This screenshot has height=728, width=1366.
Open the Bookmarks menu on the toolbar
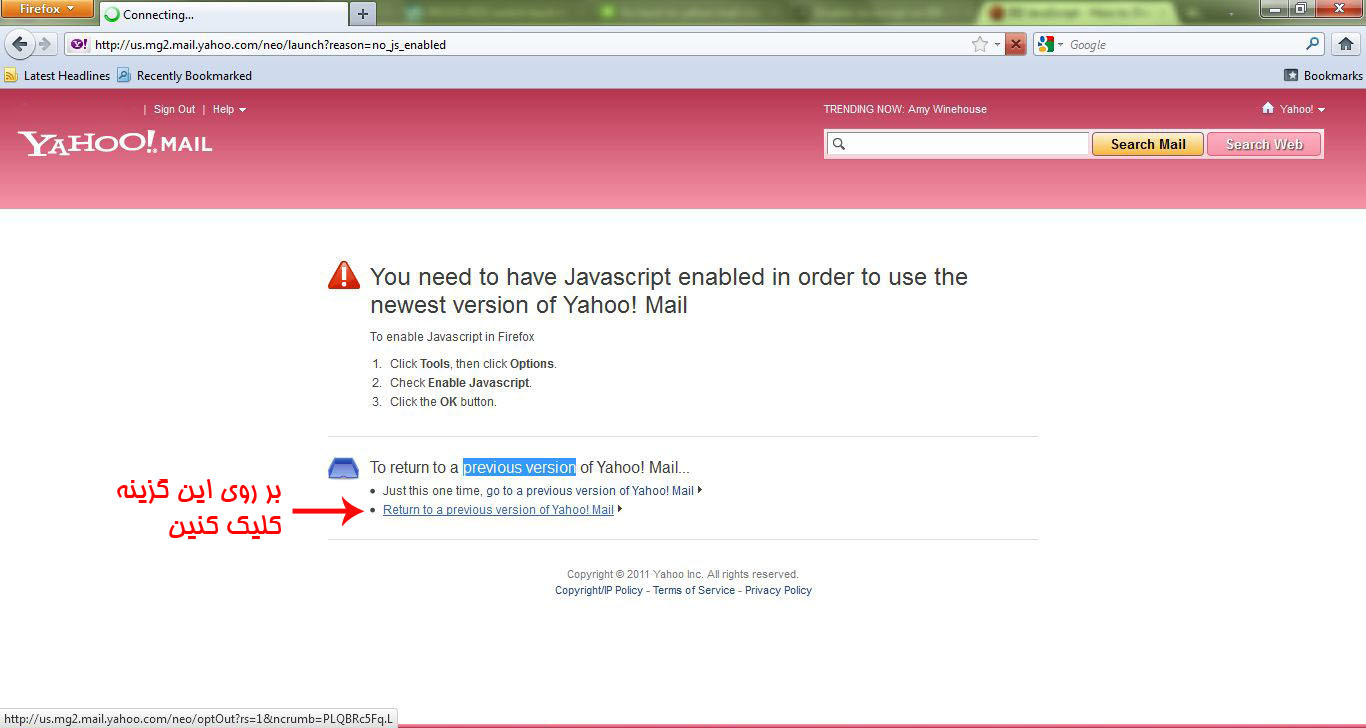1323,75
